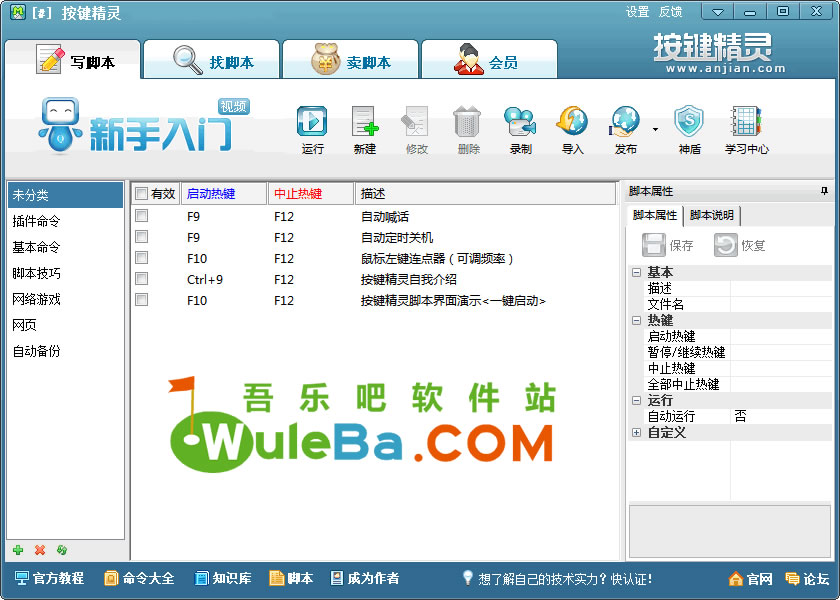Image resolution: width=840 pixels, height=600 pixels.
Task: Import a script using 导入
Action: click(x=572, y=130)
